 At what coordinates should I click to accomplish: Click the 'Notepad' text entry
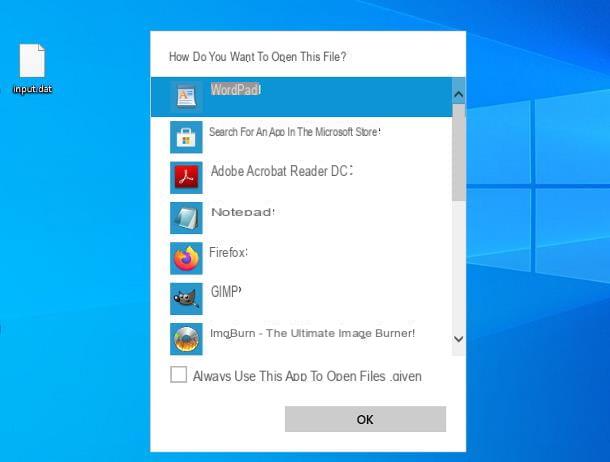click(243, 212)
